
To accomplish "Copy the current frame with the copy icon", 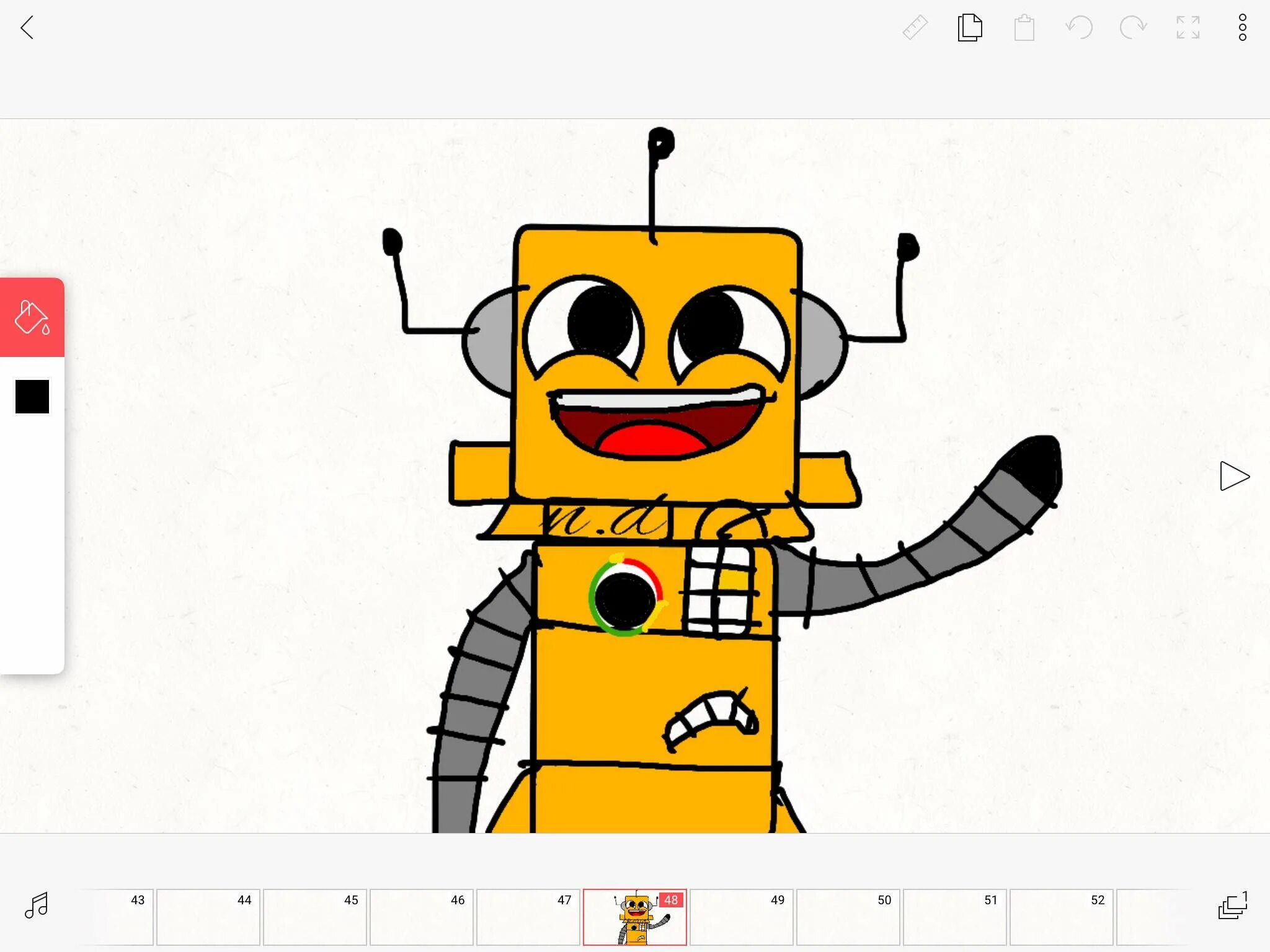I will (x=969, y=28).
